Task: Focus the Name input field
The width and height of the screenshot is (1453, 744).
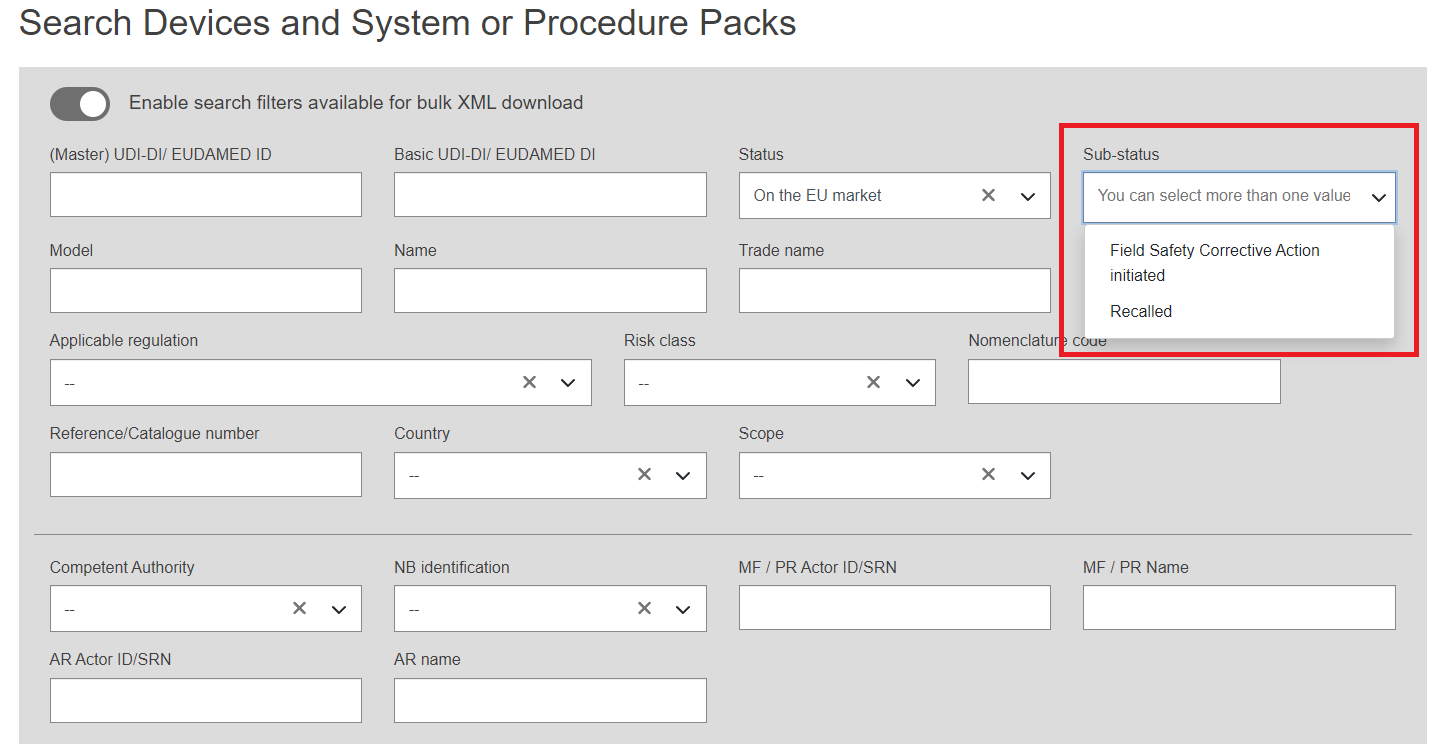Action: [x=550, y=290]
